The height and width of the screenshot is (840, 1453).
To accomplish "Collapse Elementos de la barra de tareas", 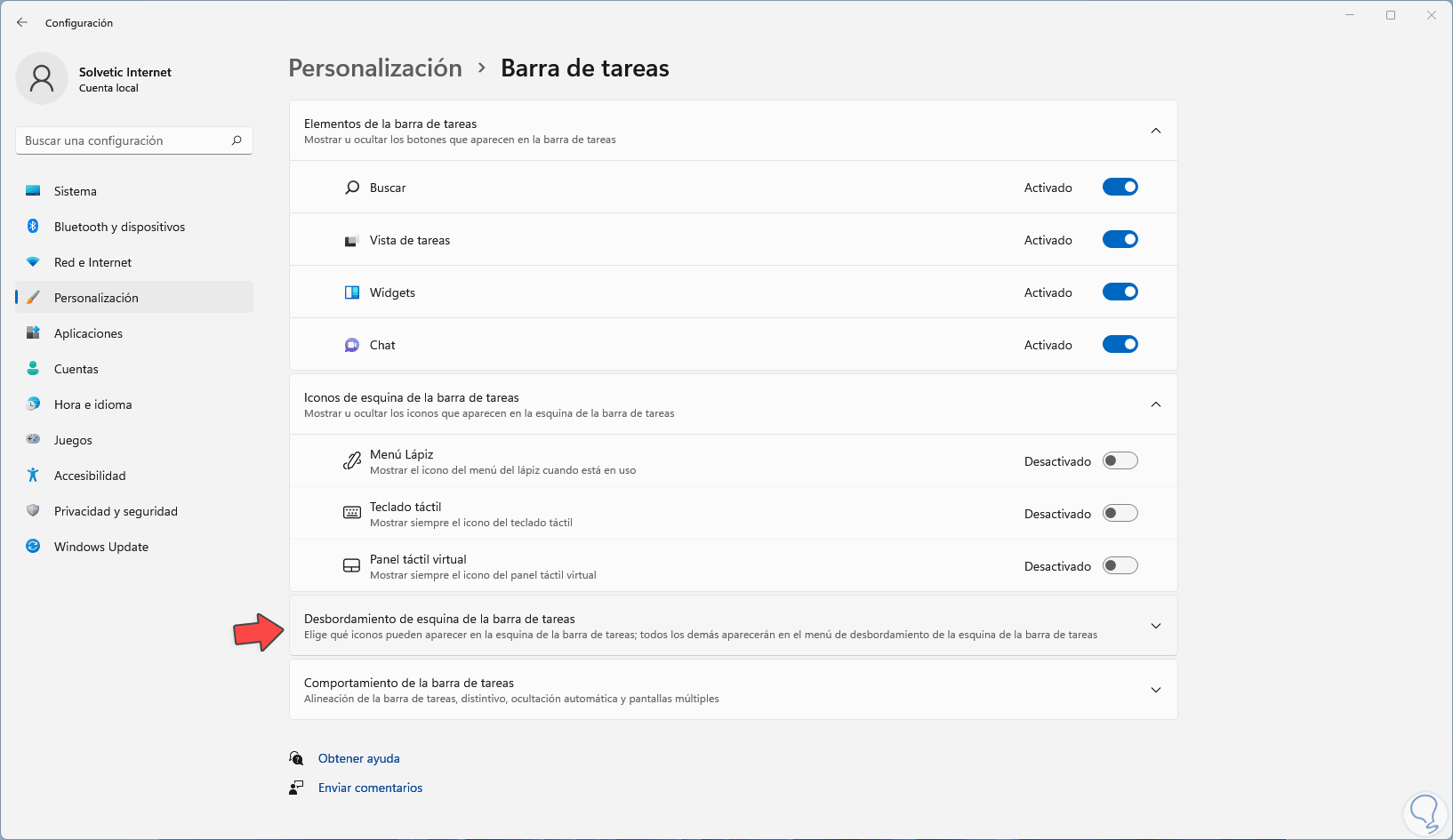I will tap(1155, 131).
